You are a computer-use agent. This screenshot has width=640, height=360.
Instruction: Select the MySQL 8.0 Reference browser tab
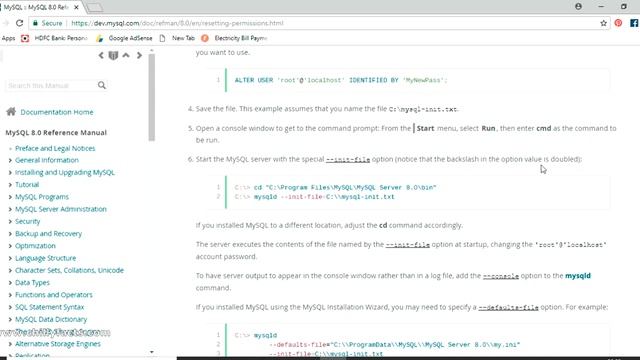[36, 7]
